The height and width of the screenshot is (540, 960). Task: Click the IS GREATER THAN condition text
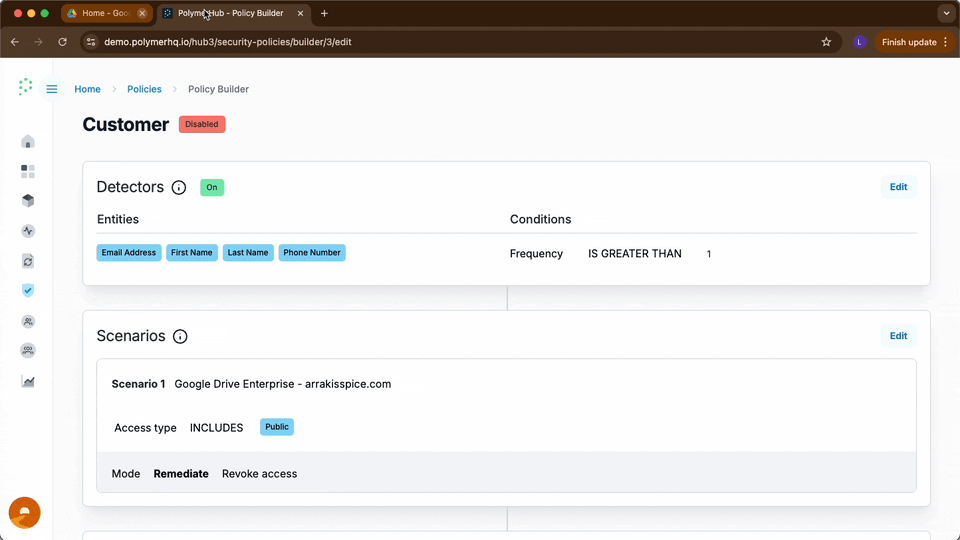635,254
